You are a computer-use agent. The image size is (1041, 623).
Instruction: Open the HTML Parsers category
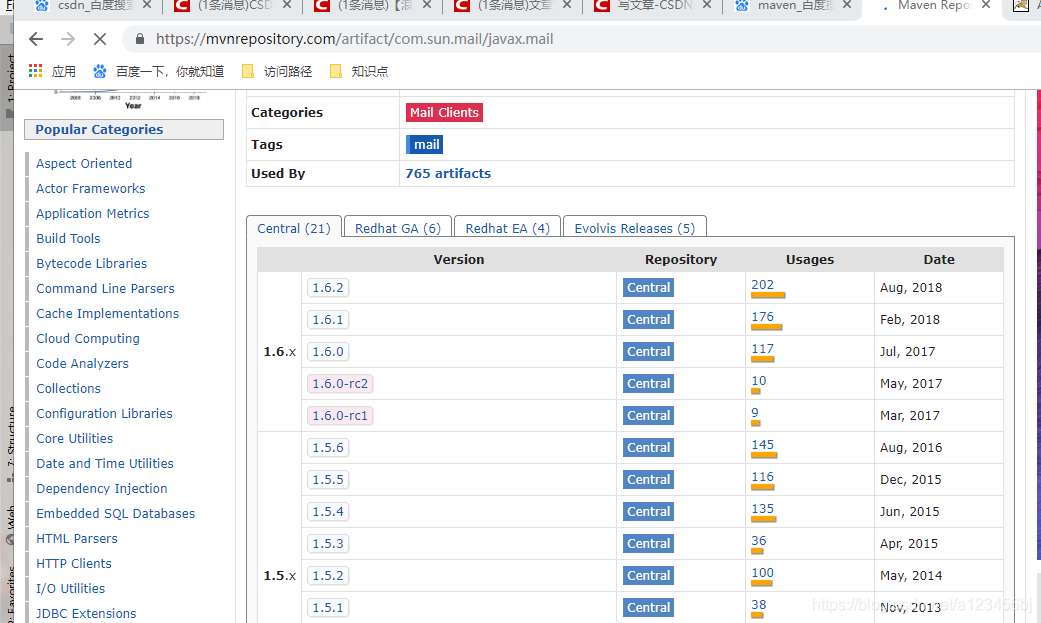tap(76, 539)
